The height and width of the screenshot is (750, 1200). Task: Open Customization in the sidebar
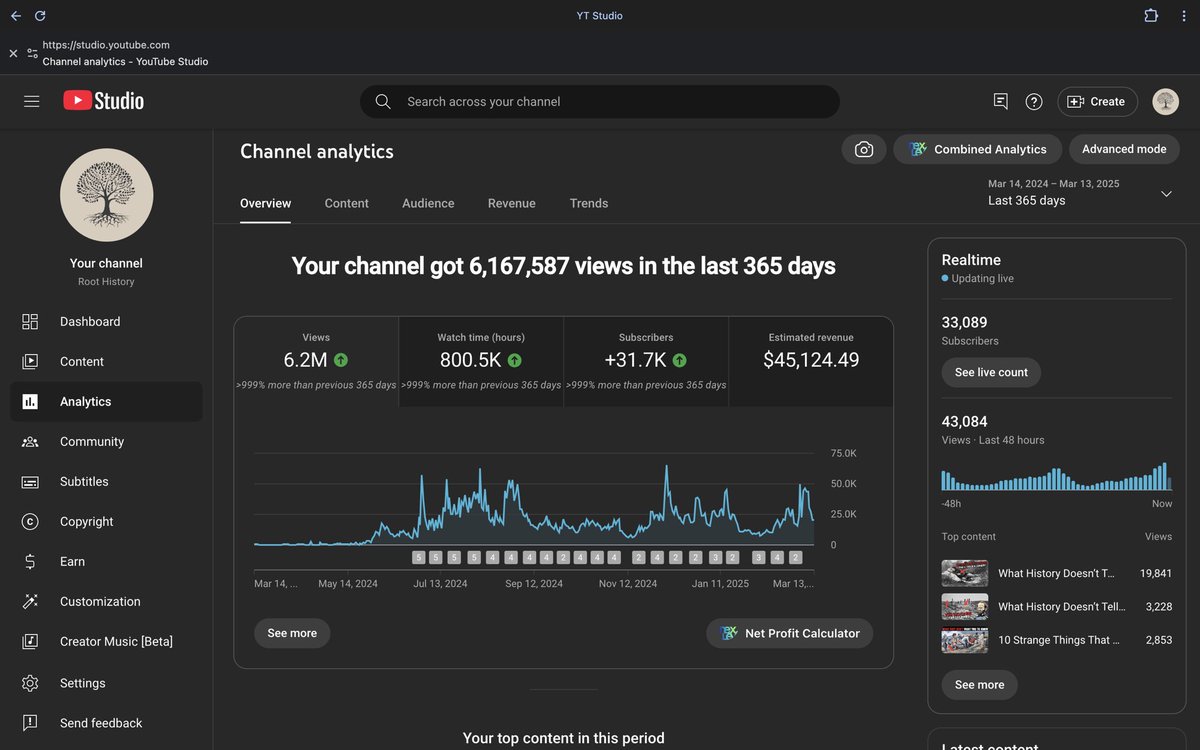click(106, 602)
